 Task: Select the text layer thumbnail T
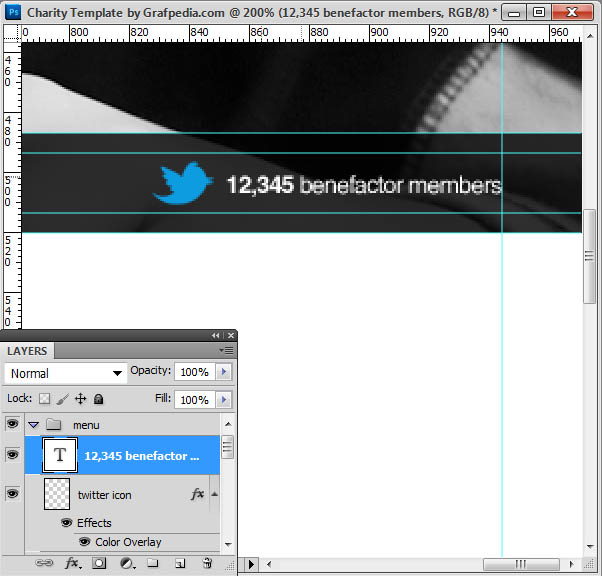tap(60, 455)
